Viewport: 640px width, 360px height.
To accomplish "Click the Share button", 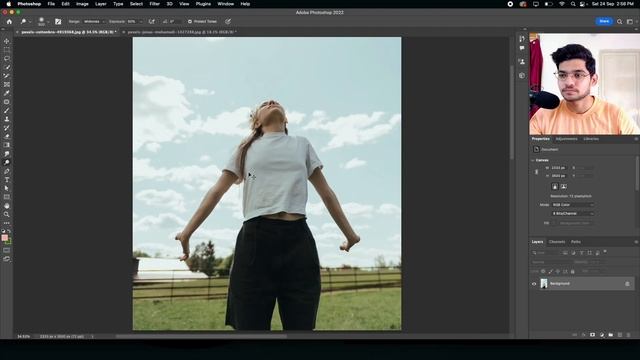I will [604, 21].
